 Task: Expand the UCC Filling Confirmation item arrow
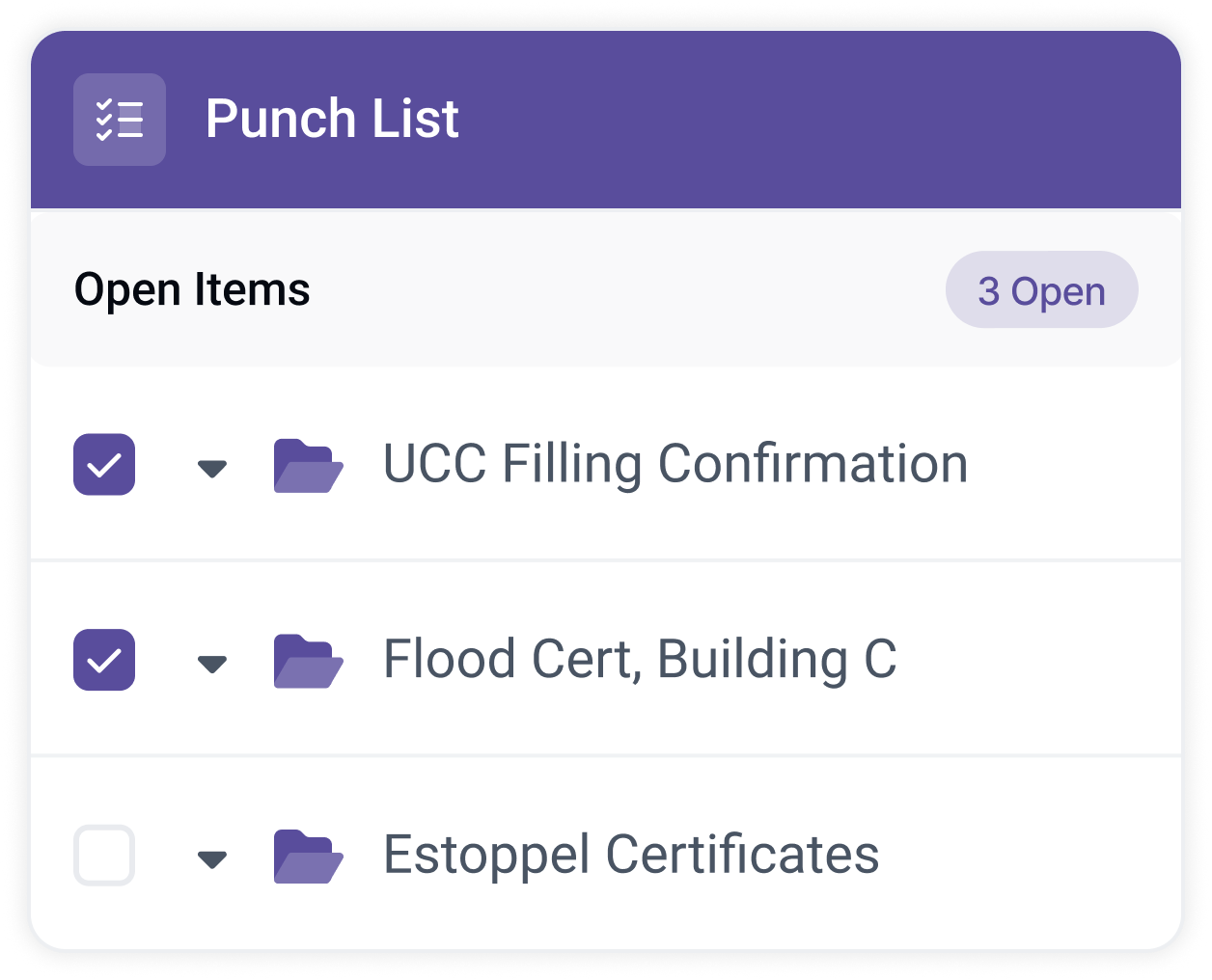tap(211, 469)
